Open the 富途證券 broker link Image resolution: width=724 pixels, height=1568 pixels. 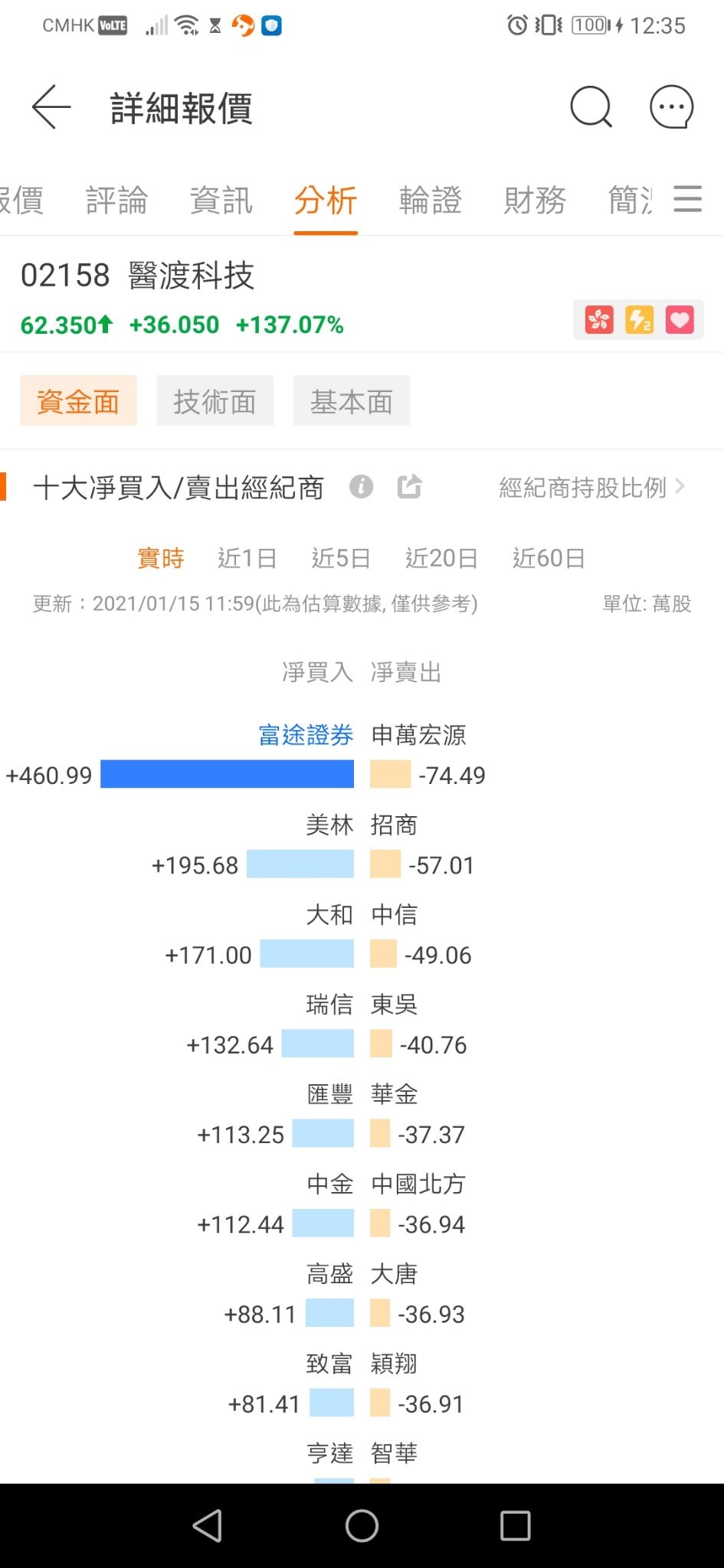tap(306, 735)
